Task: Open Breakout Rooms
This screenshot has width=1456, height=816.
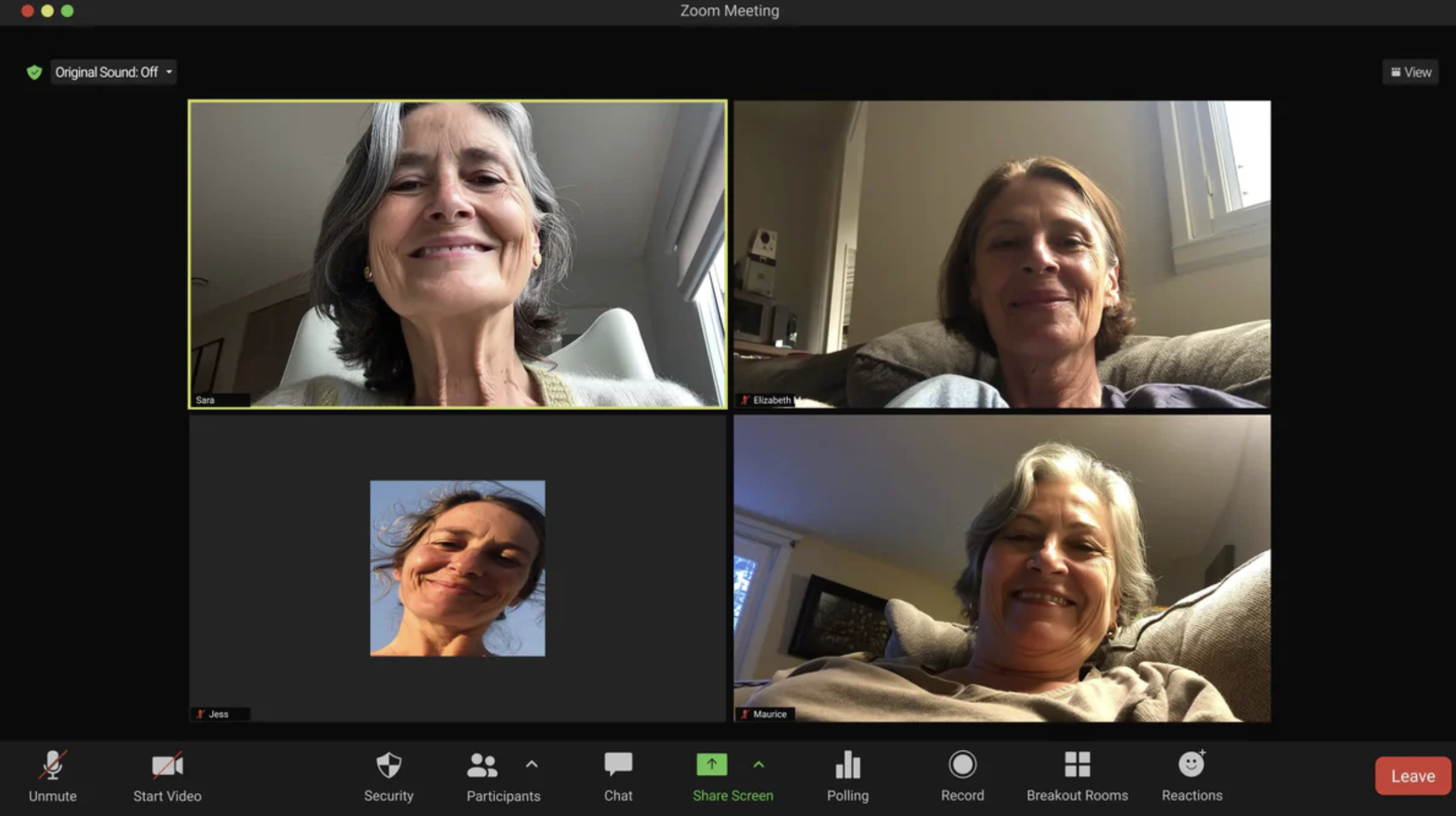Action: point(1077,775)
